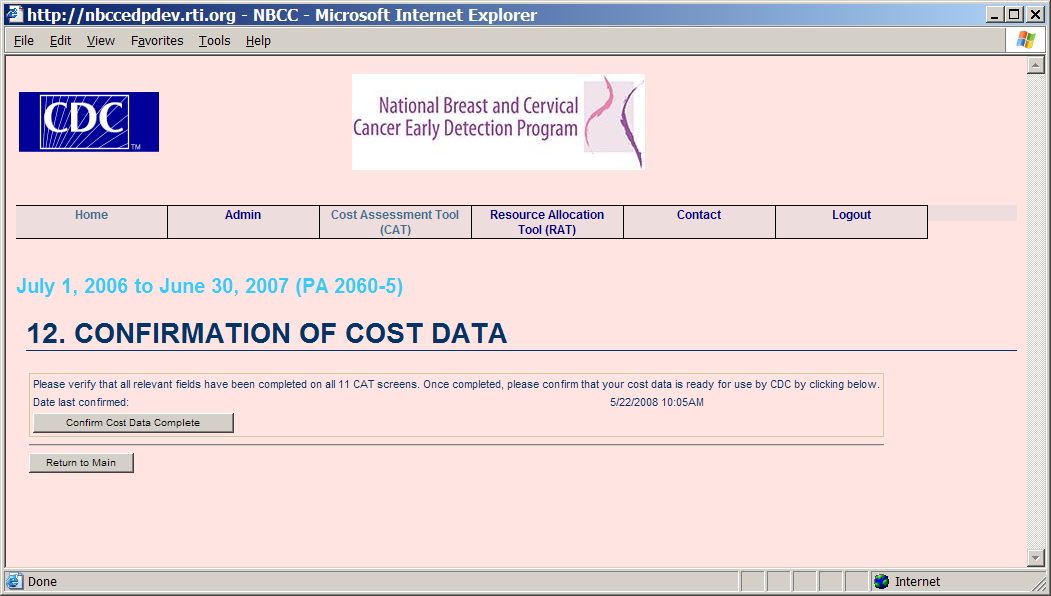The image size is (1051, 596).
Task: Open the Tools menu
Action: (x=214, y=41)
